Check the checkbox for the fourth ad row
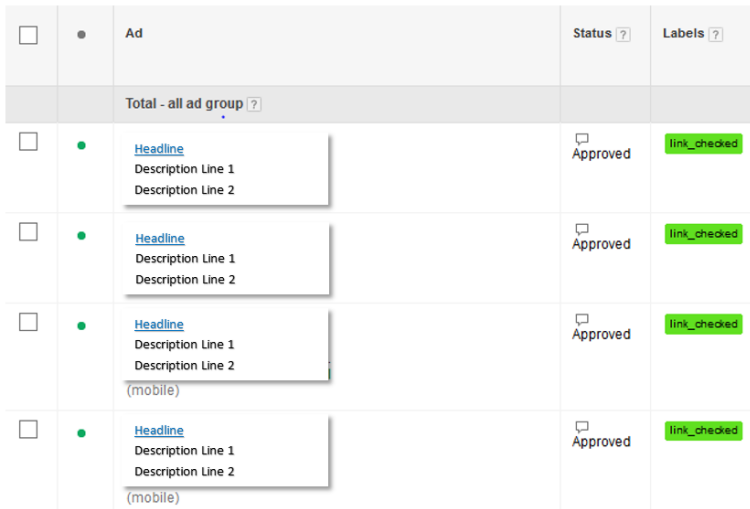 point(28,429)
